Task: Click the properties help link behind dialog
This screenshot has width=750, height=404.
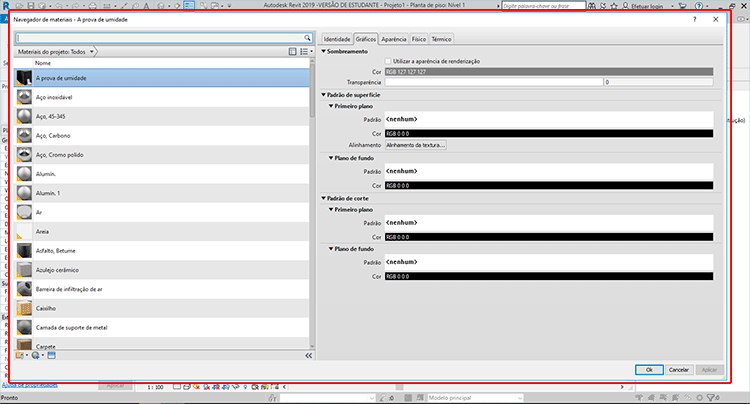Action: pyautogui.click(x=30, y=385)
